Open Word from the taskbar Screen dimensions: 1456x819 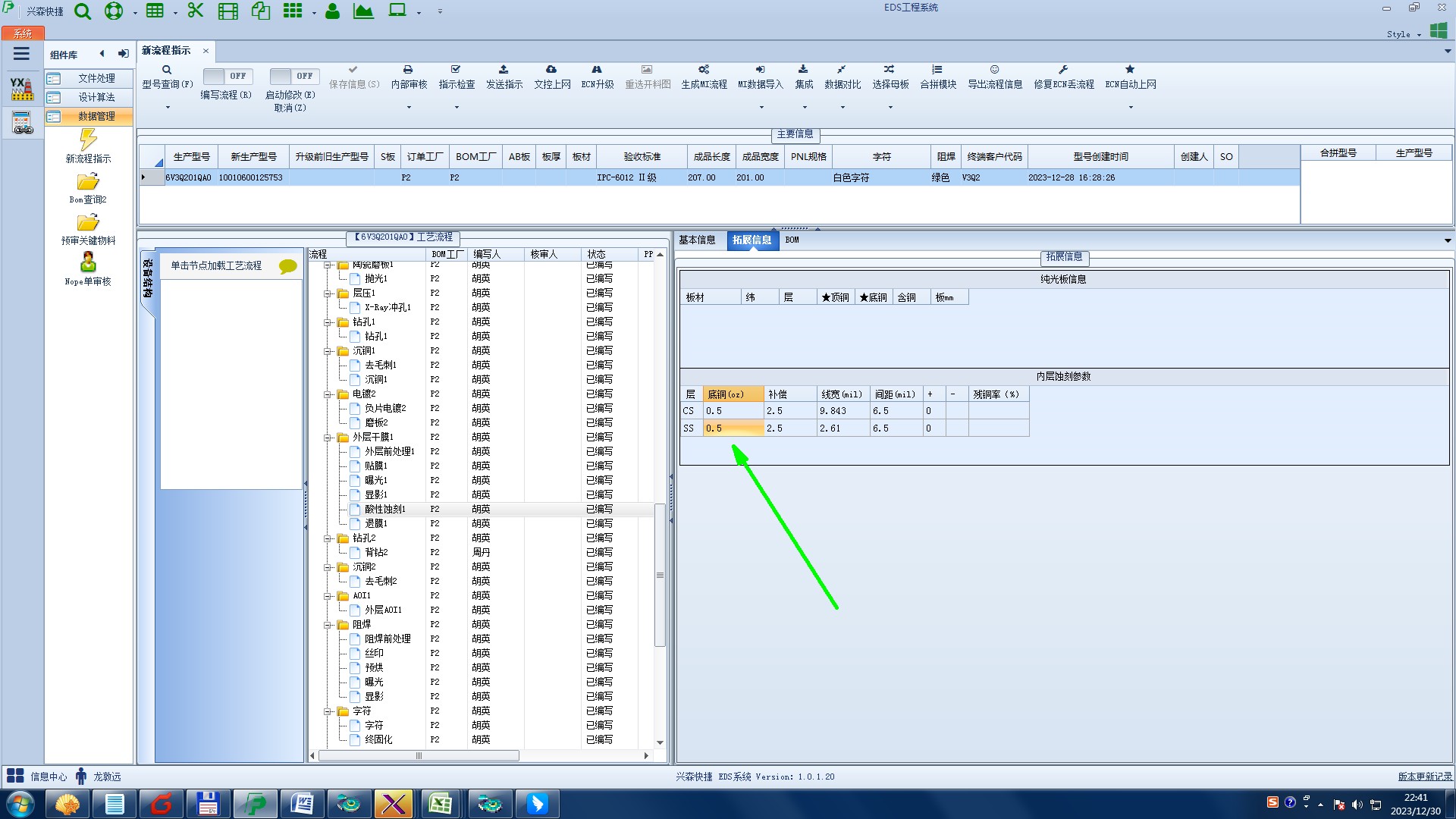(x=302, y=804)
